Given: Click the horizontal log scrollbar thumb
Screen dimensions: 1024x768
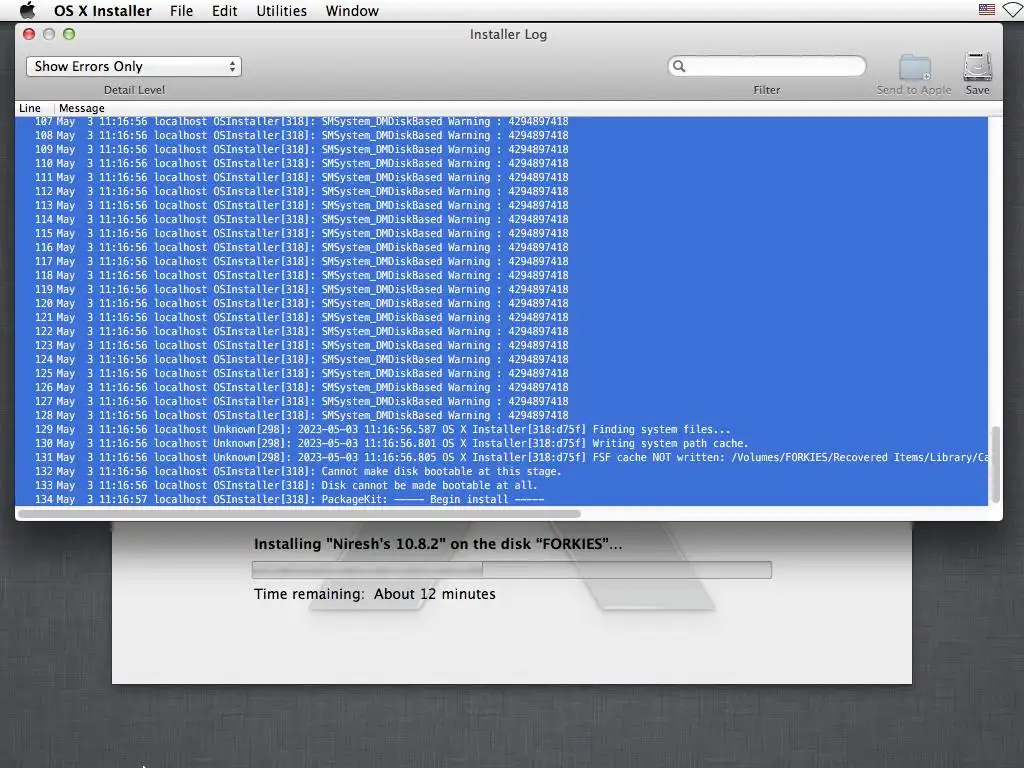Looking at the screenshot, I should click(x=299, y=514).
